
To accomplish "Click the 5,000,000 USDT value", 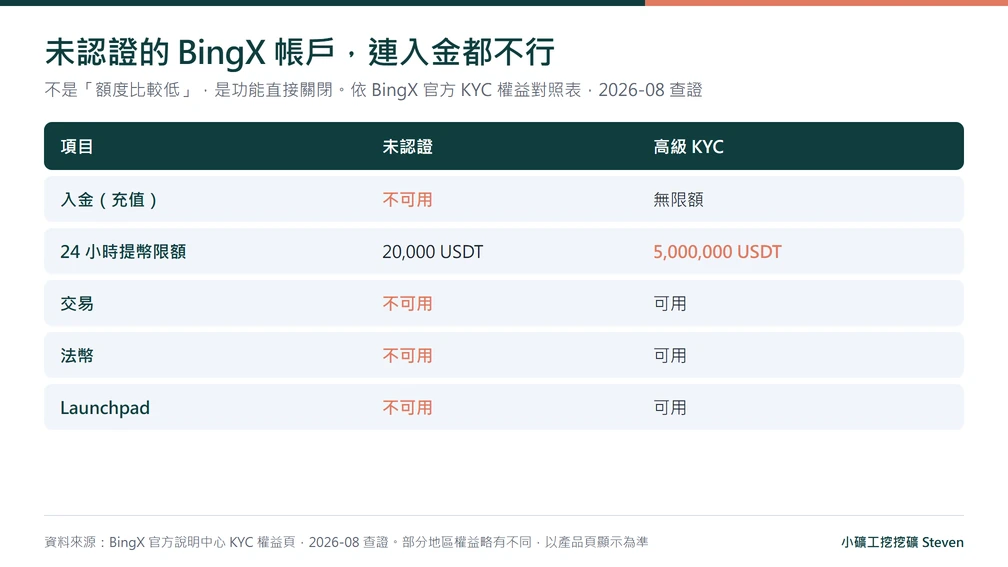I will coord(717,251).
